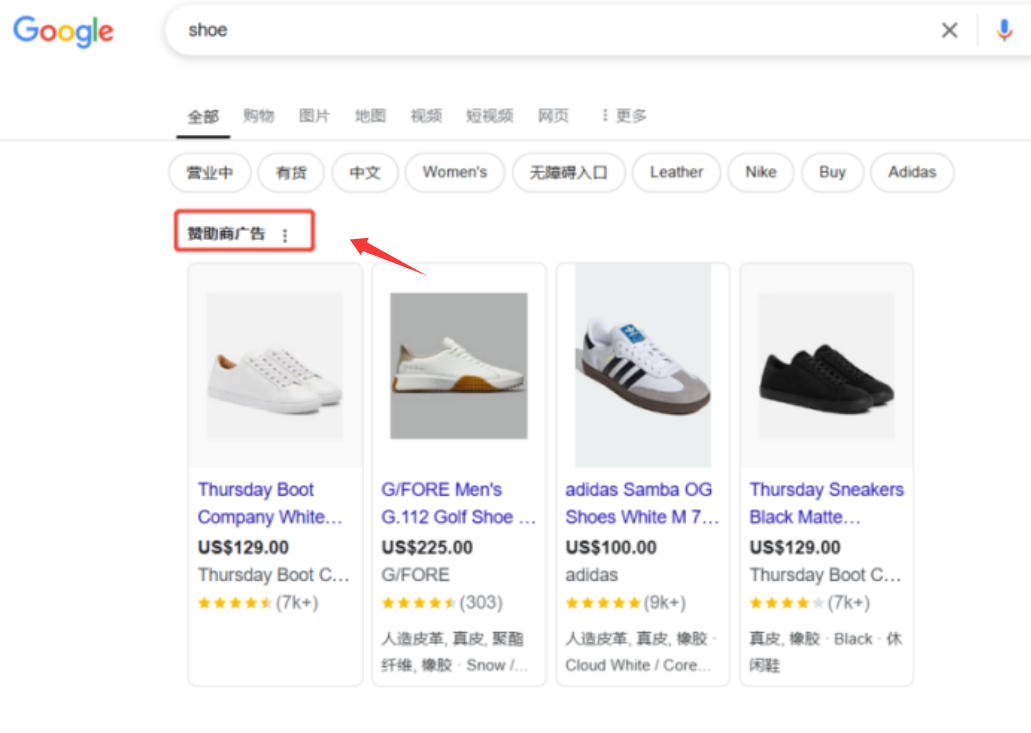Select the 地图 (Maps) search category
1031x733 pixels.
(x=369, y=115)
